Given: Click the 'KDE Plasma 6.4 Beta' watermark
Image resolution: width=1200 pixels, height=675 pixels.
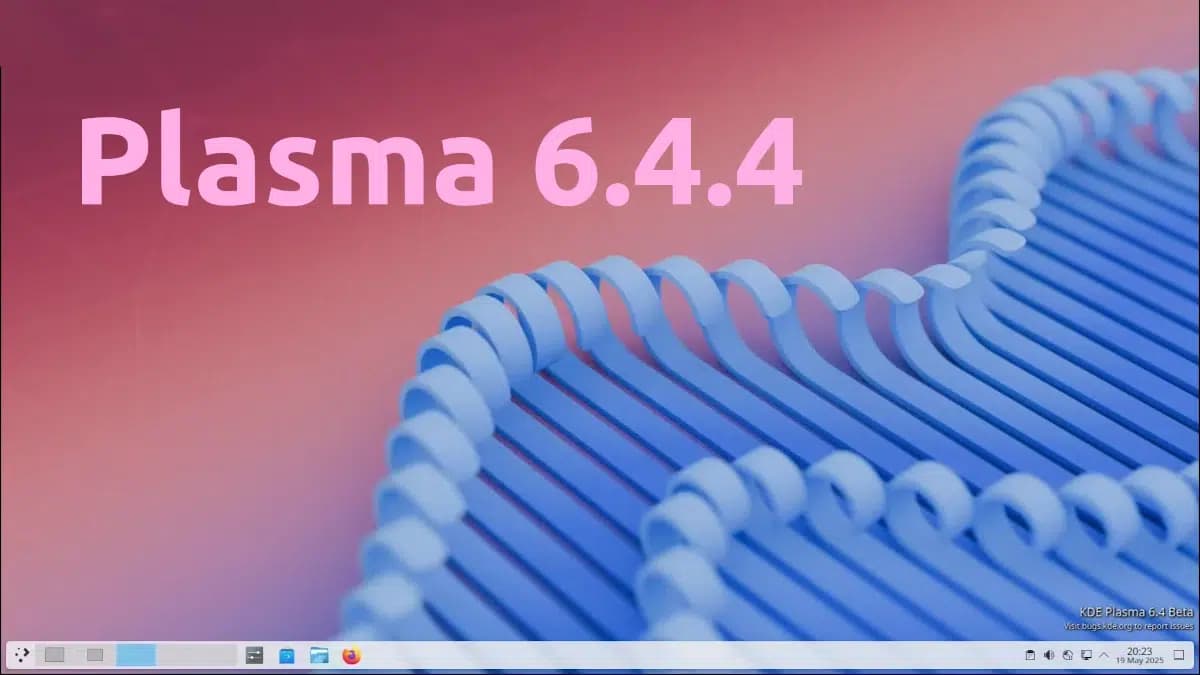Looking at the screenshot, I should click(x=1136, y=611).
